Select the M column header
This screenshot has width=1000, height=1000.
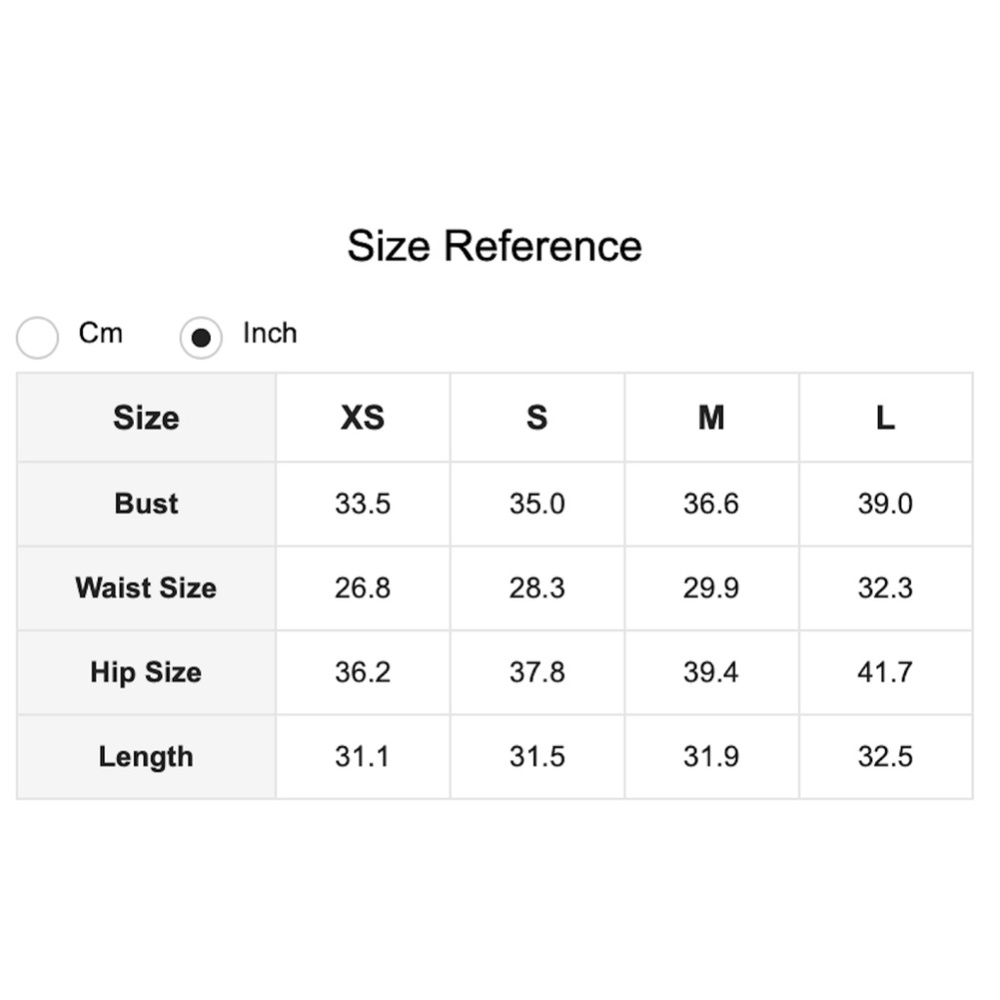point(711,418)
